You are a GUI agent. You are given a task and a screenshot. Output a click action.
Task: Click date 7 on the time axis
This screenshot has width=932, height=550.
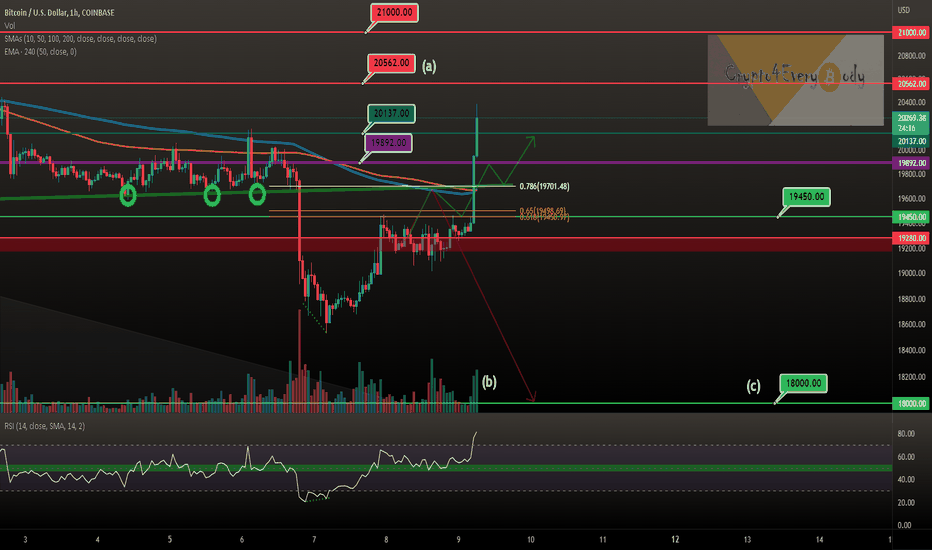tap(314, 540)
